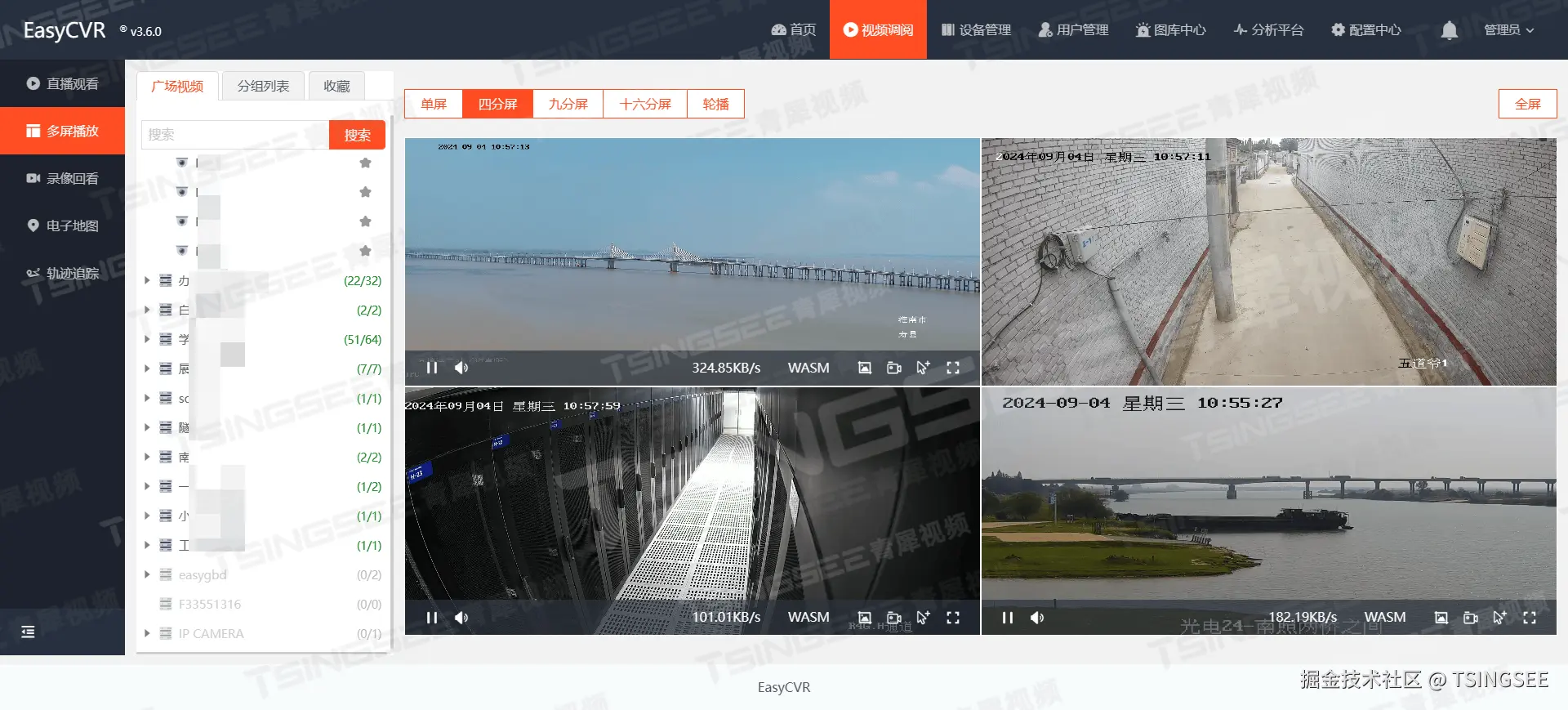The image size is (1568, 710).
Task: Favorite the last listed camera with its star
Action: (366, 251)
